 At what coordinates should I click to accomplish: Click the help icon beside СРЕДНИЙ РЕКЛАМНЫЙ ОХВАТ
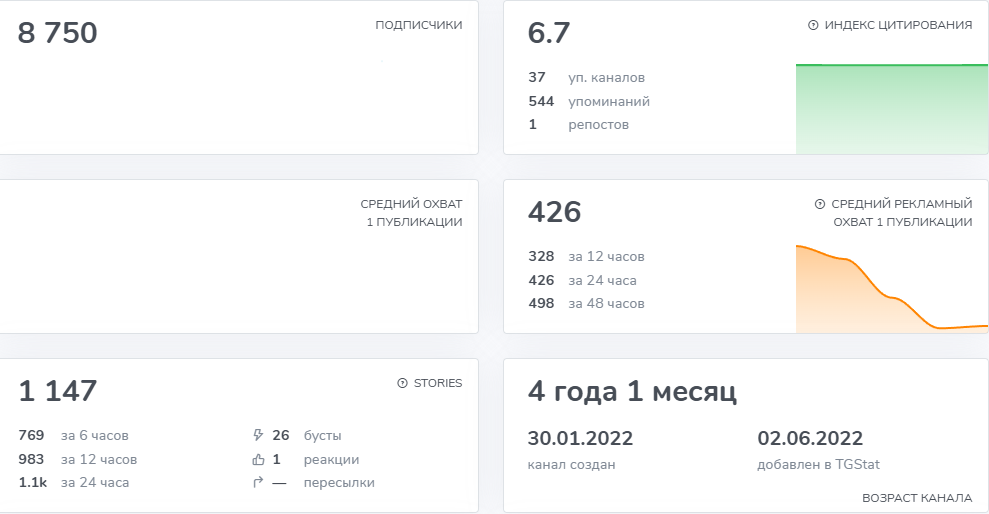pos(820,204)
